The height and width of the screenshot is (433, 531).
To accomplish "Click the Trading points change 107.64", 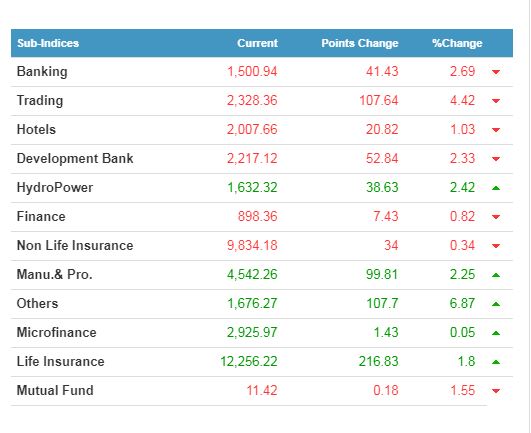I will pyautogui.click(x=379, y=101).
